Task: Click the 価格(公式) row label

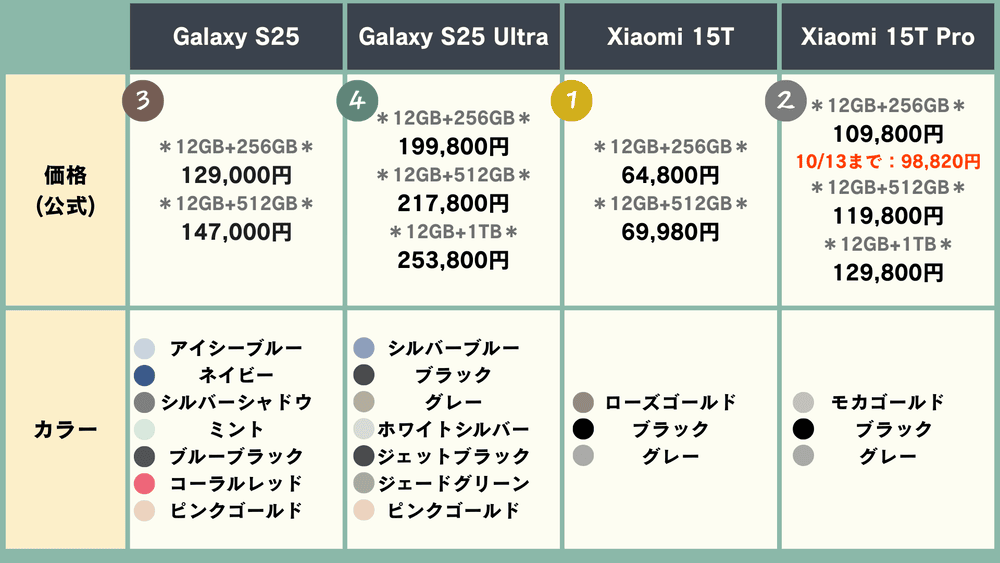Action: pos(65,190)
